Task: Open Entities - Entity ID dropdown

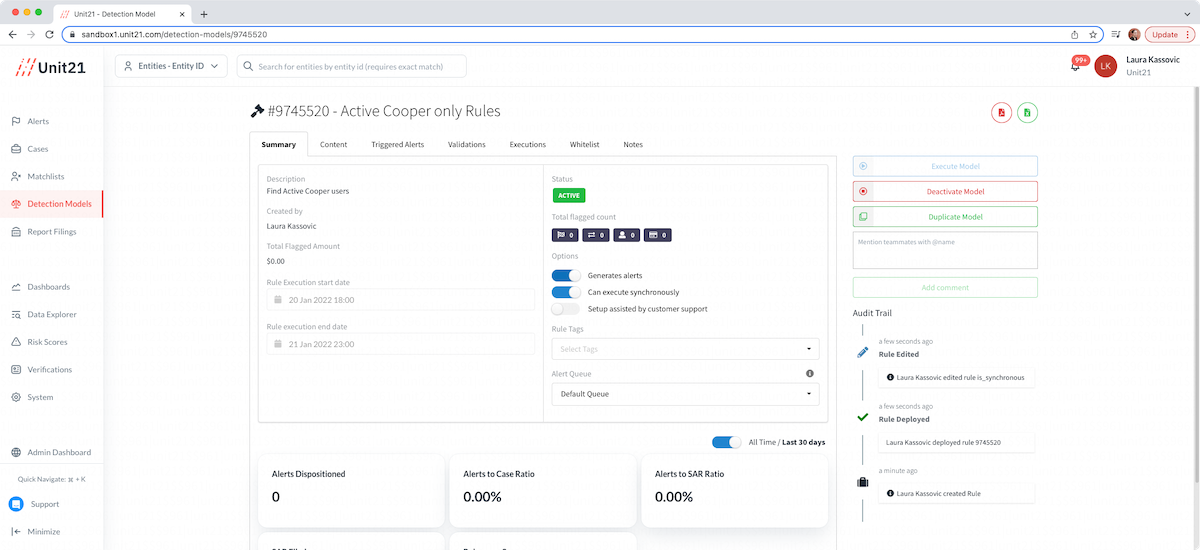Action: [172, 66]
